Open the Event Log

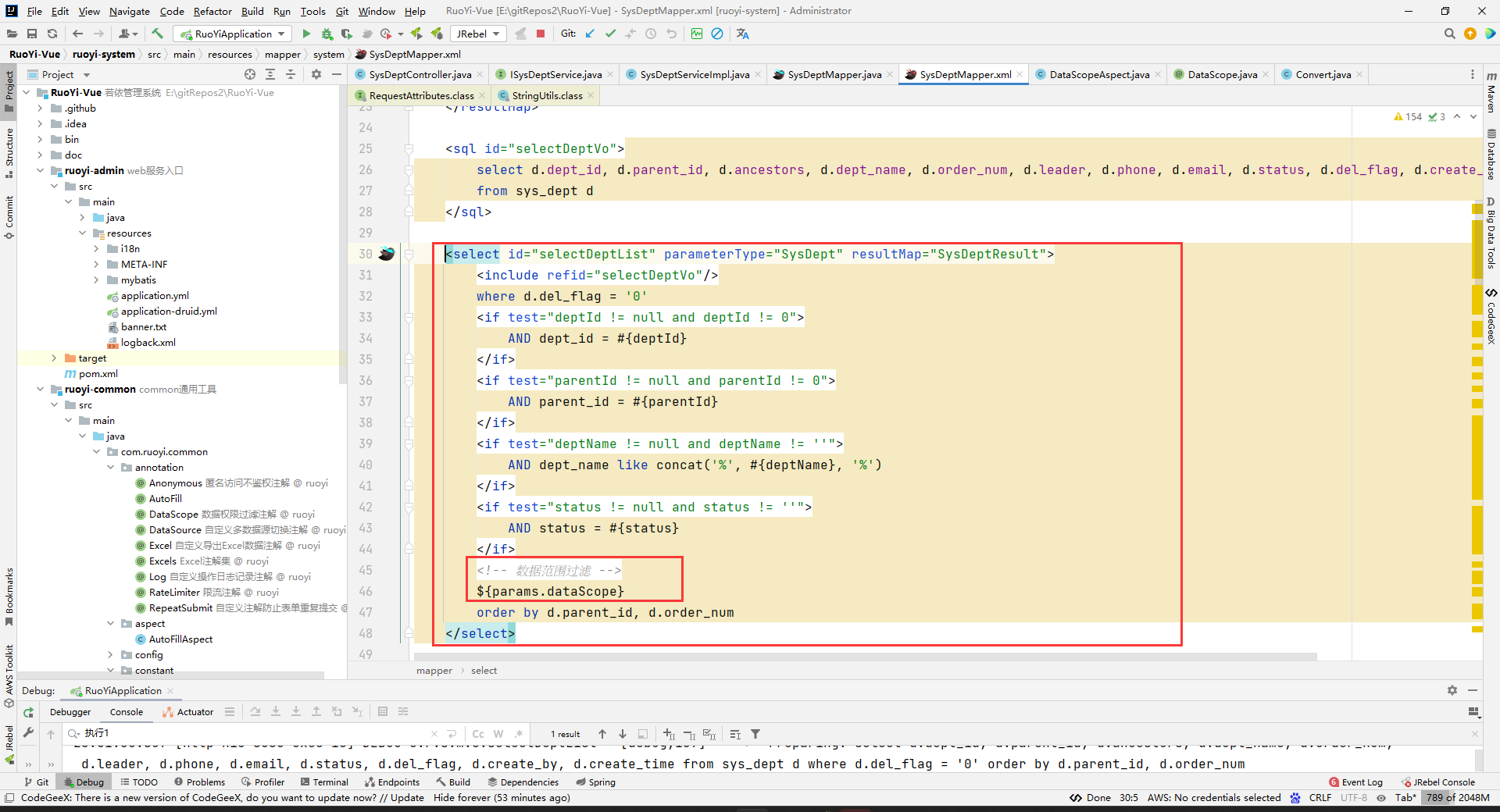tap(1355, 782)
